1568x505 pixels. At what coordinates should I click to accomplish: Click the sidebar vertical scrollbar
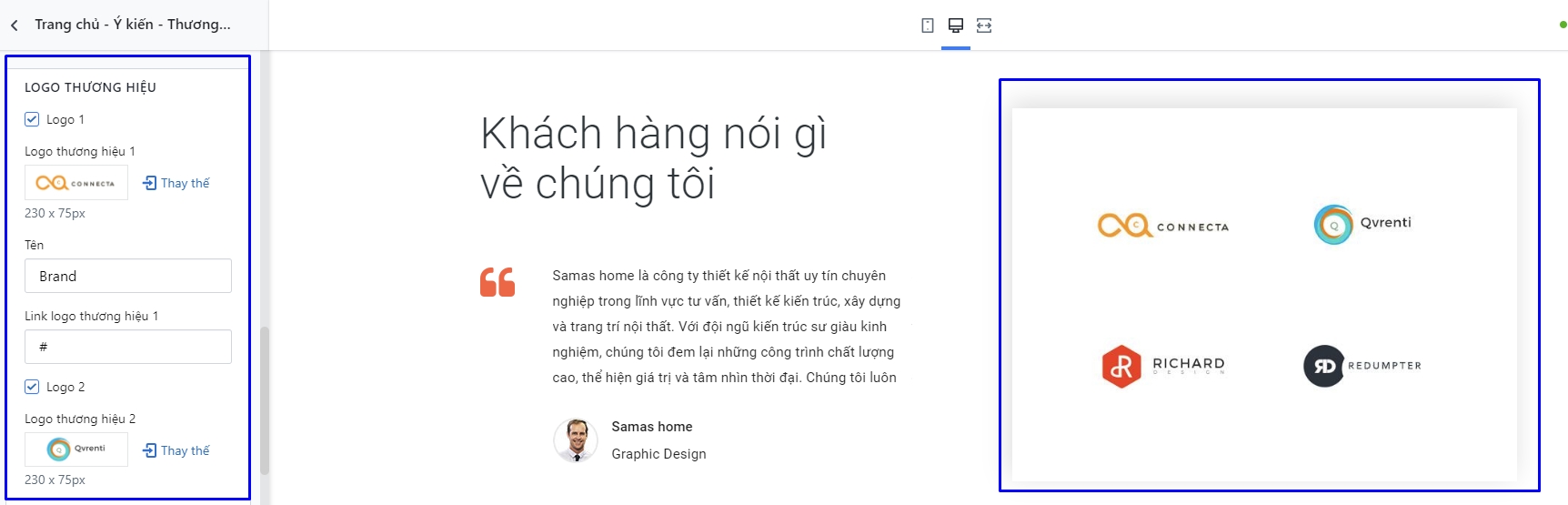coord(265,400)
